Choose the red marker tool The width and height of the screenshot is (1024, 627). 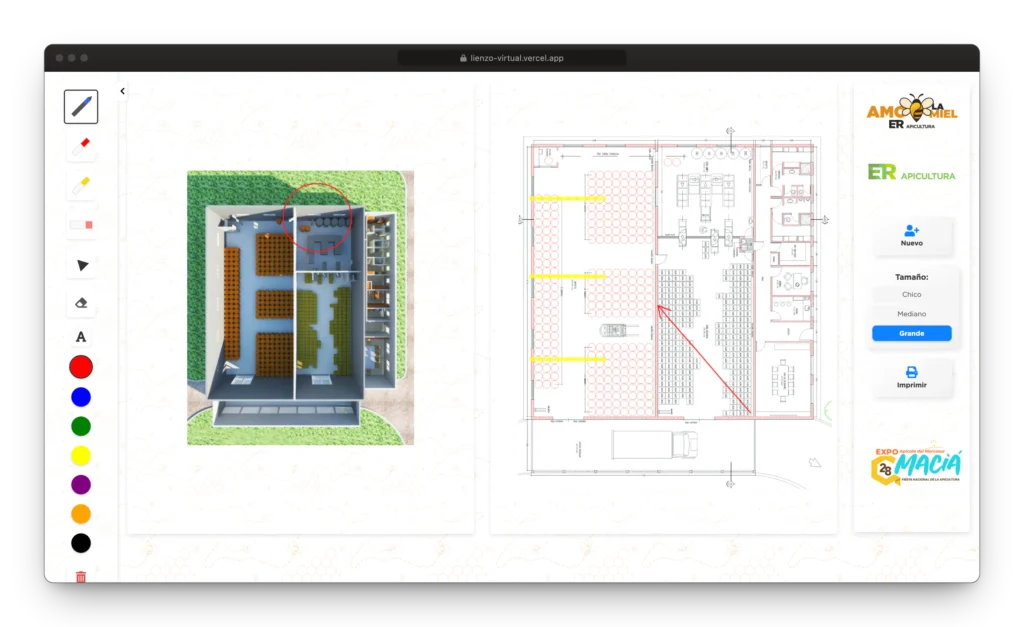click(81, 146)
